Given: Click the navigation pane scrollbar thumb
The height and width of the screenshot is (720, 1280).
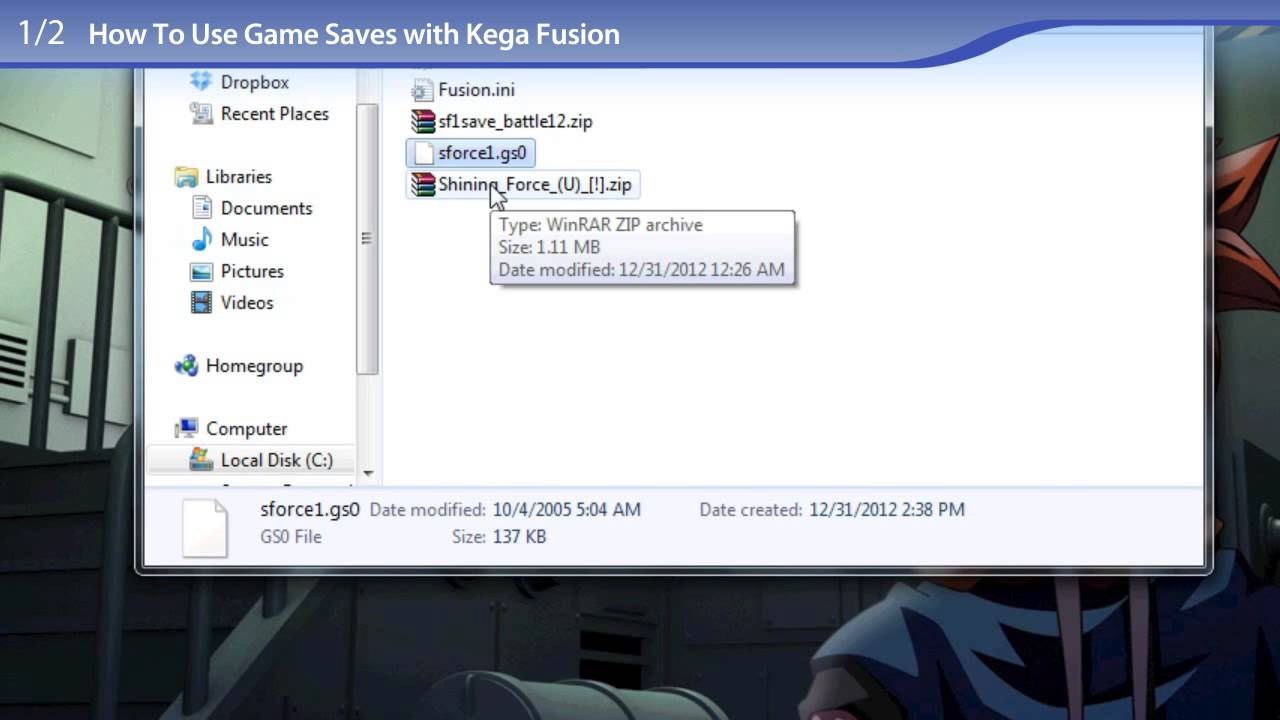Looking at the screenshot, I should point(367,238).
